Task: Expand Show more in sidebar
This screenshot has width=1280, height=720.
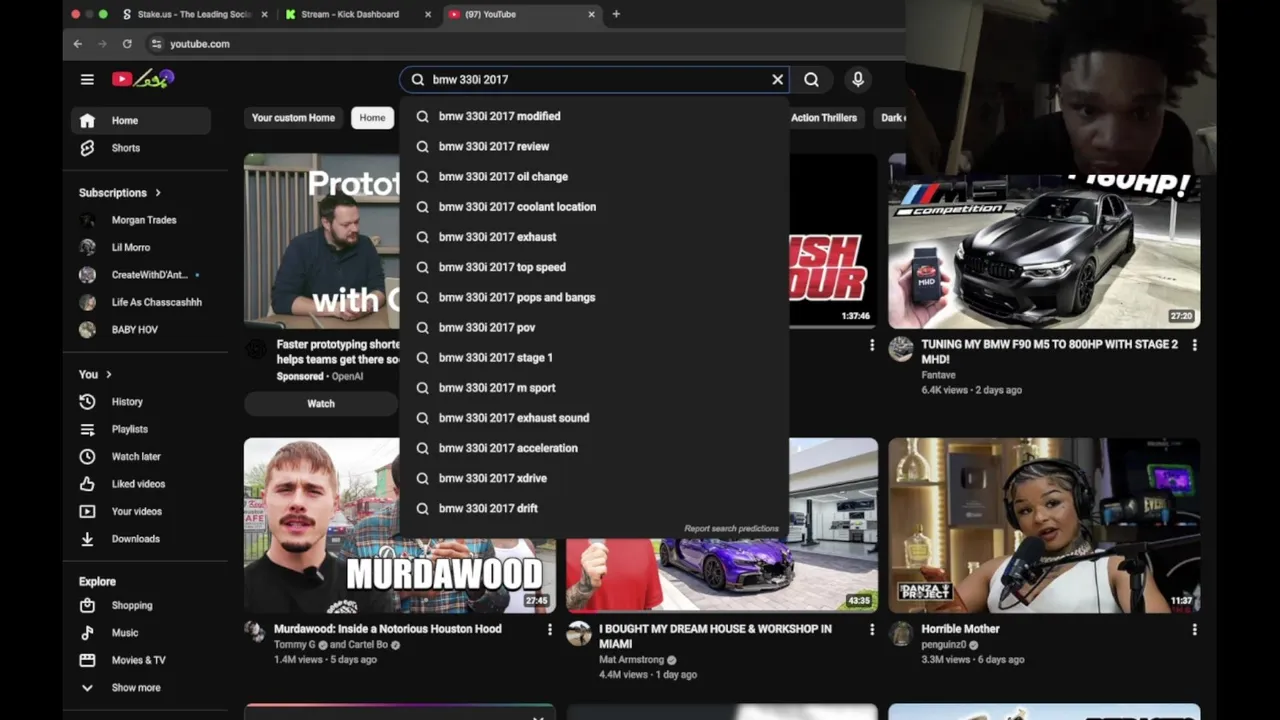Action: point(141,688)
